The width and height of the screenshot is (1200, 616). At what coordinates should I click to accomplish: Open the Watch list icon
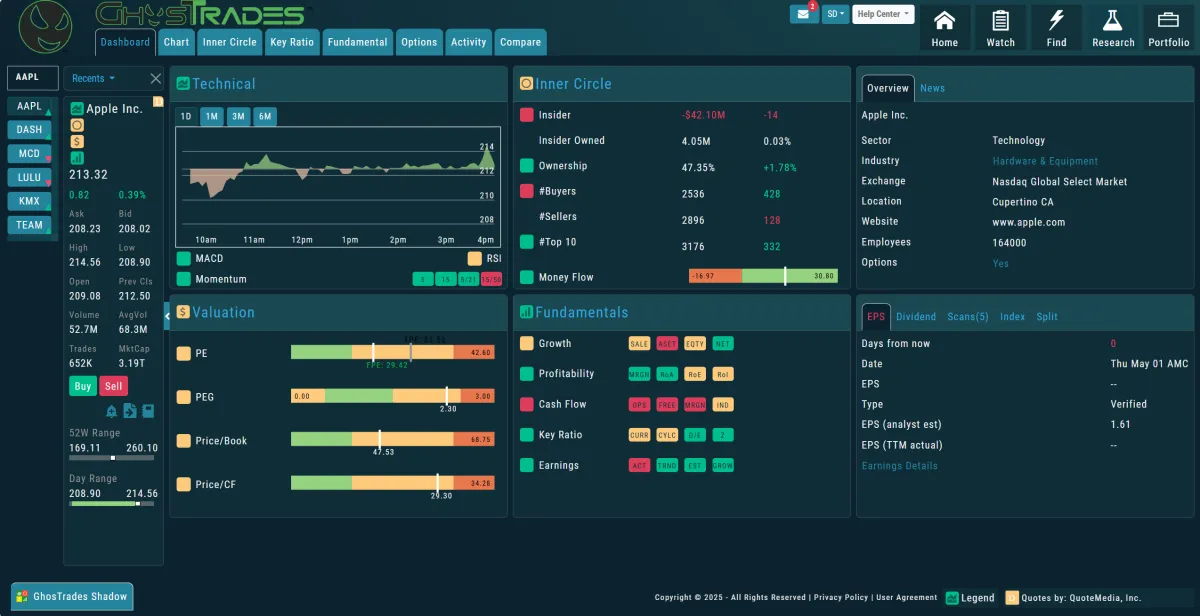(x=1000, y=28)
